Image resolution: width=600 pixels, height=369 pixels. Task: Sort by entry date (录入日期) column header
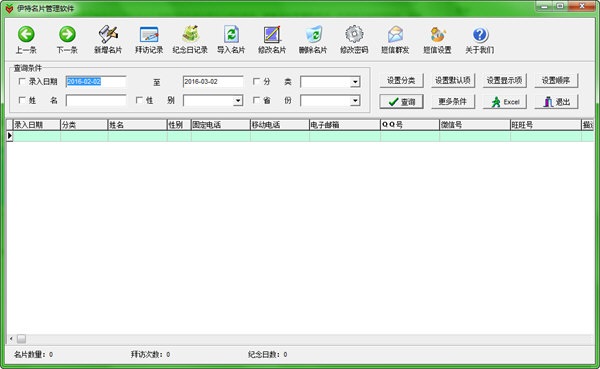[37, 125]
